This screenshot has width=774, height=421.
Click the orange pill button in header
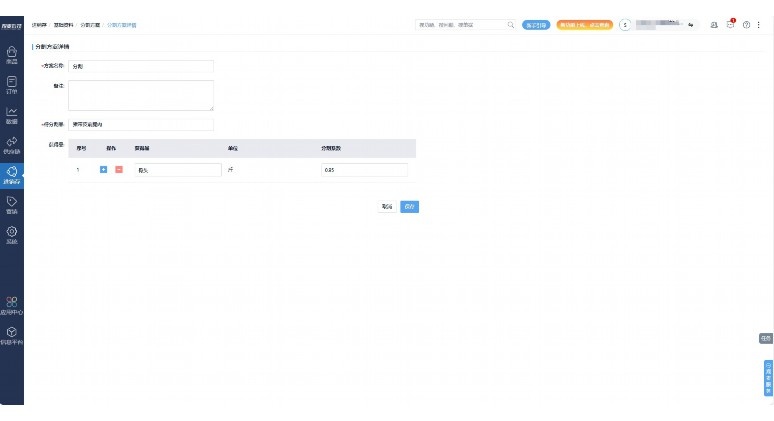tap(584, 25)
